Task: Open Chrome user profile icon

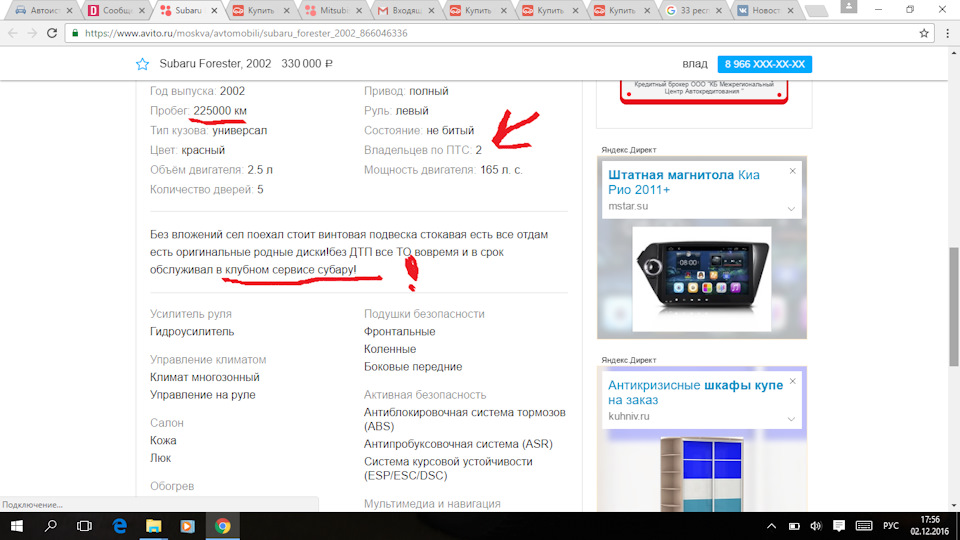Action: 849,7
